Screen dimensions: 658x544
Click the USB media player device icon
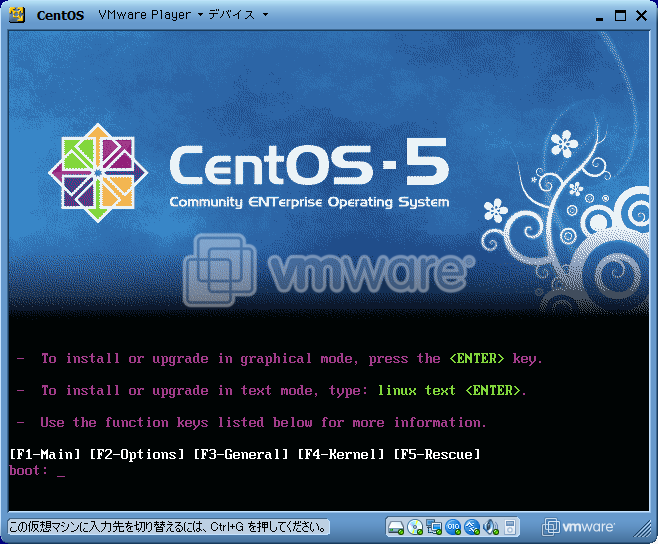[x=510, y=527]
